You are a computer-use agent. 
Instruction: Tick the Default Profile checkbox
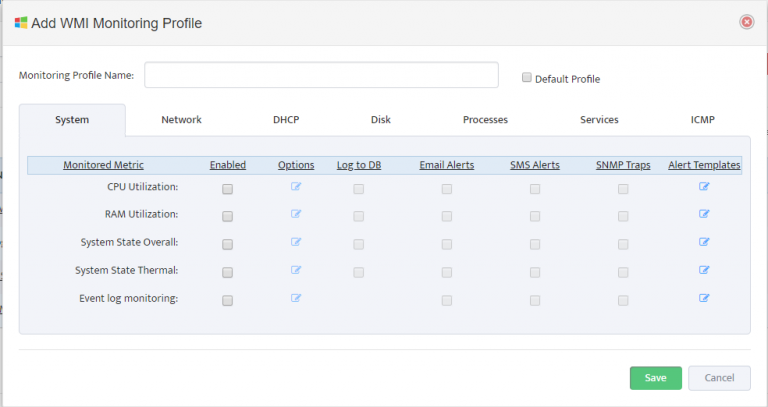pos(527,78)
